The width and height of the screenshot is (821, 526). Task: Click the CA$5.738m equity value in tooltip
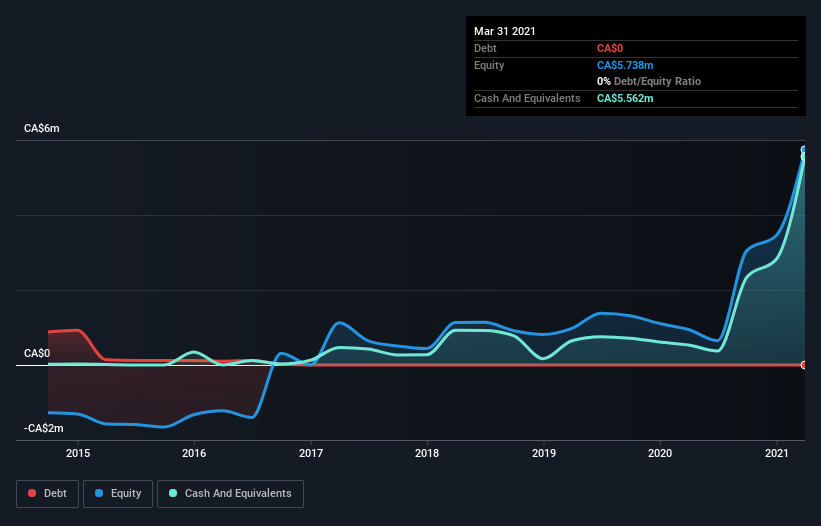625,65
